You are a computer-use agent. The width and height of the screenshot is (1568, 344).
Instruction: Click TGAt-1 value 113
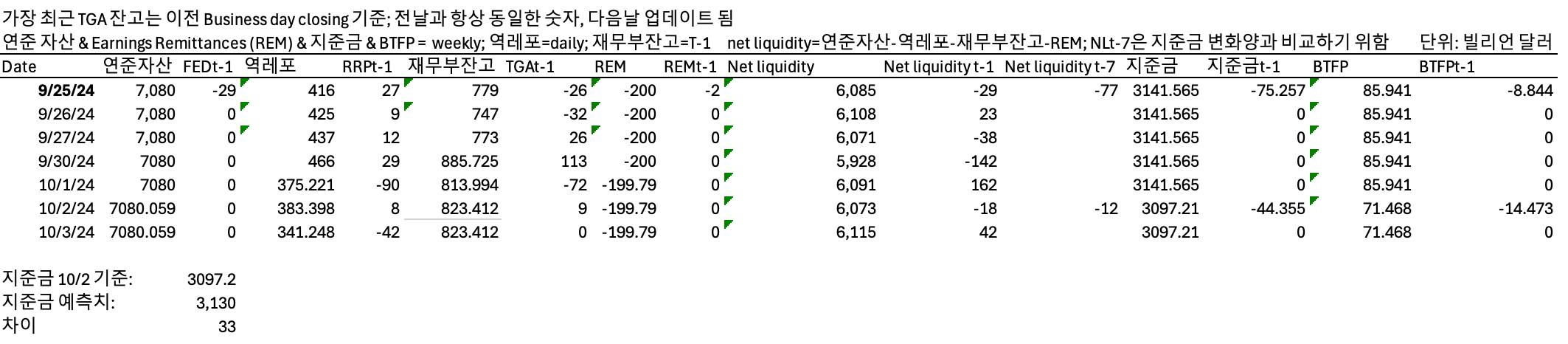[575, 162]
